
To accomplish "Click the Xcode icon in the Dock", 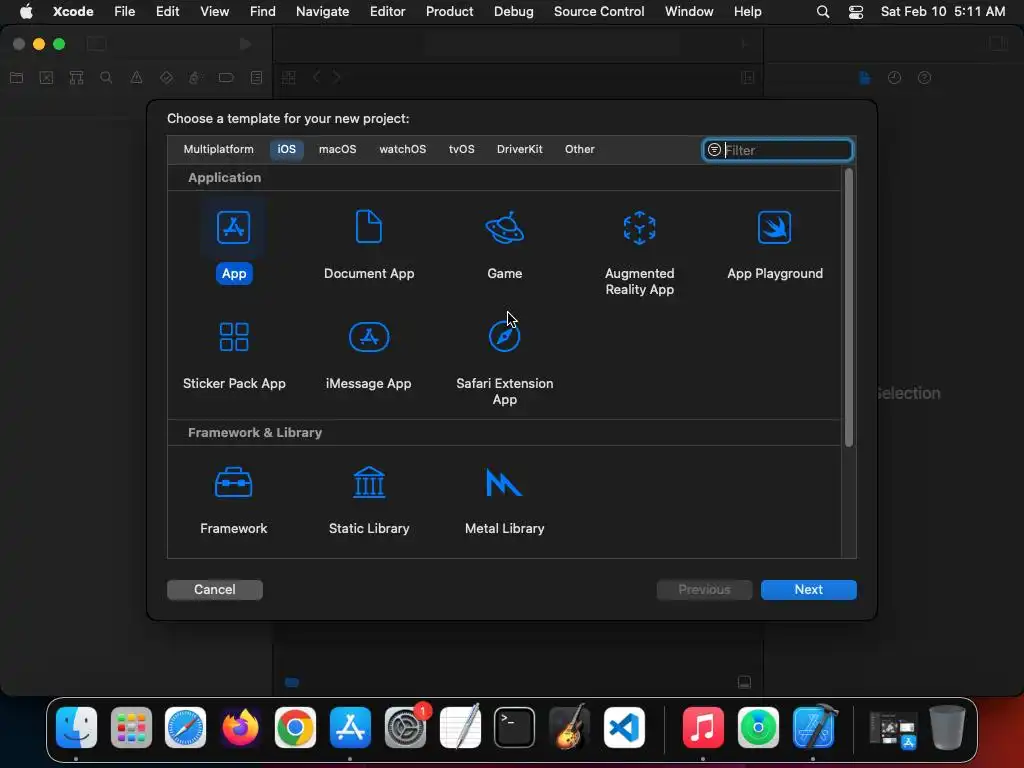I will point(813,727).
